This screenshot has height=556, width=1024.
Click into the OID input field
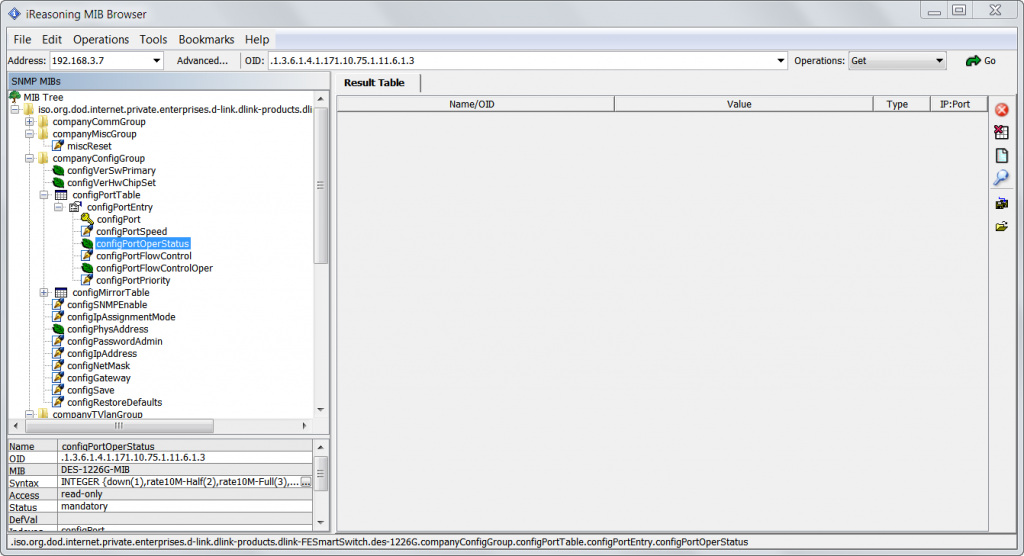click(x=521, y=61)
